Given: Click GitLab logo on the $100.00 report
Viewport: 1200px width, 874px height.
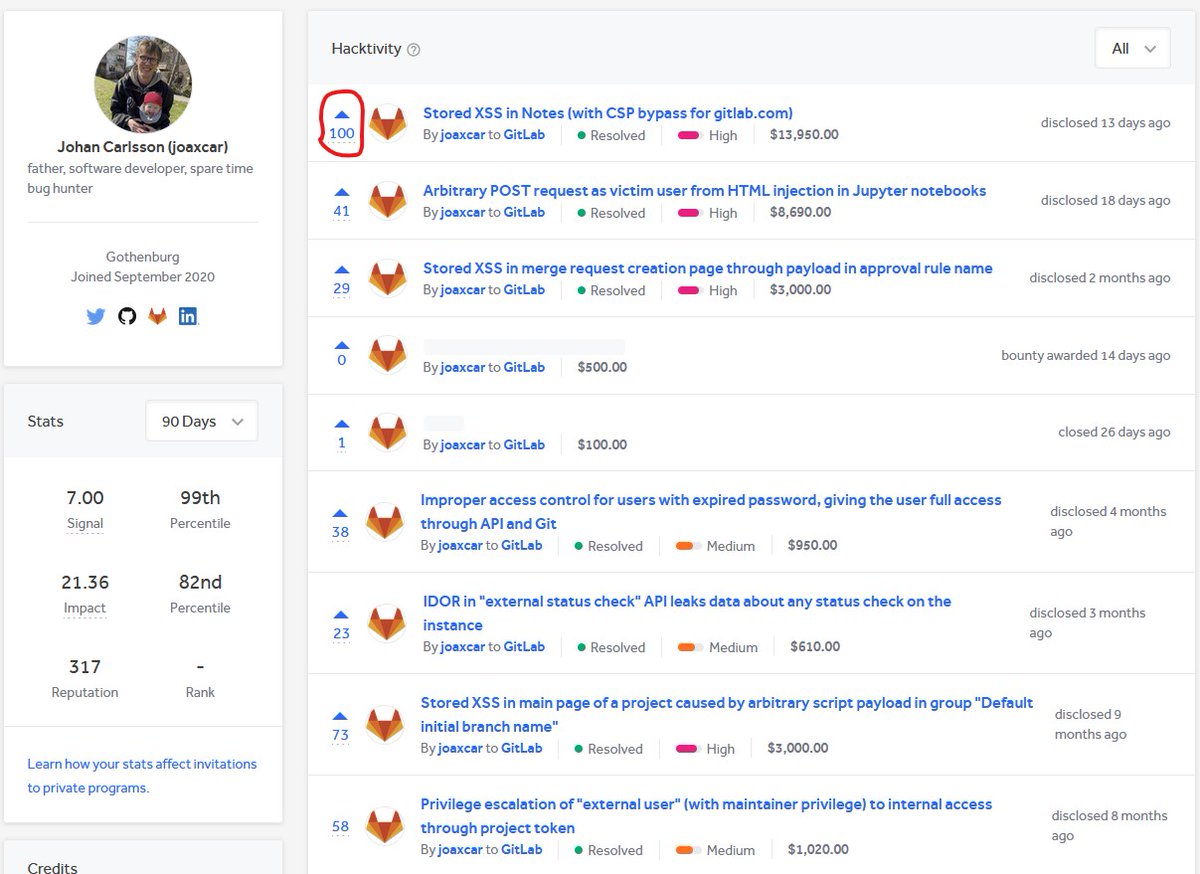Looking at the screenshot, I should [x=387, y=432].
